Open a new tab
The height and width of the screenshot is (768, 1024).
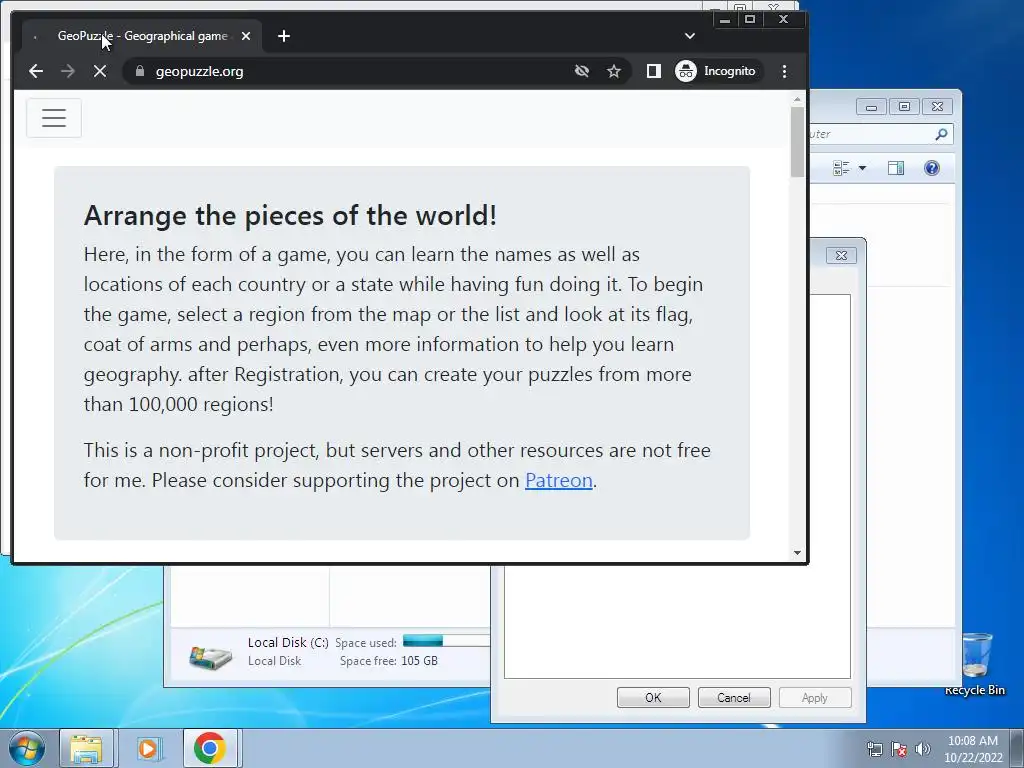tap(283, 36)
